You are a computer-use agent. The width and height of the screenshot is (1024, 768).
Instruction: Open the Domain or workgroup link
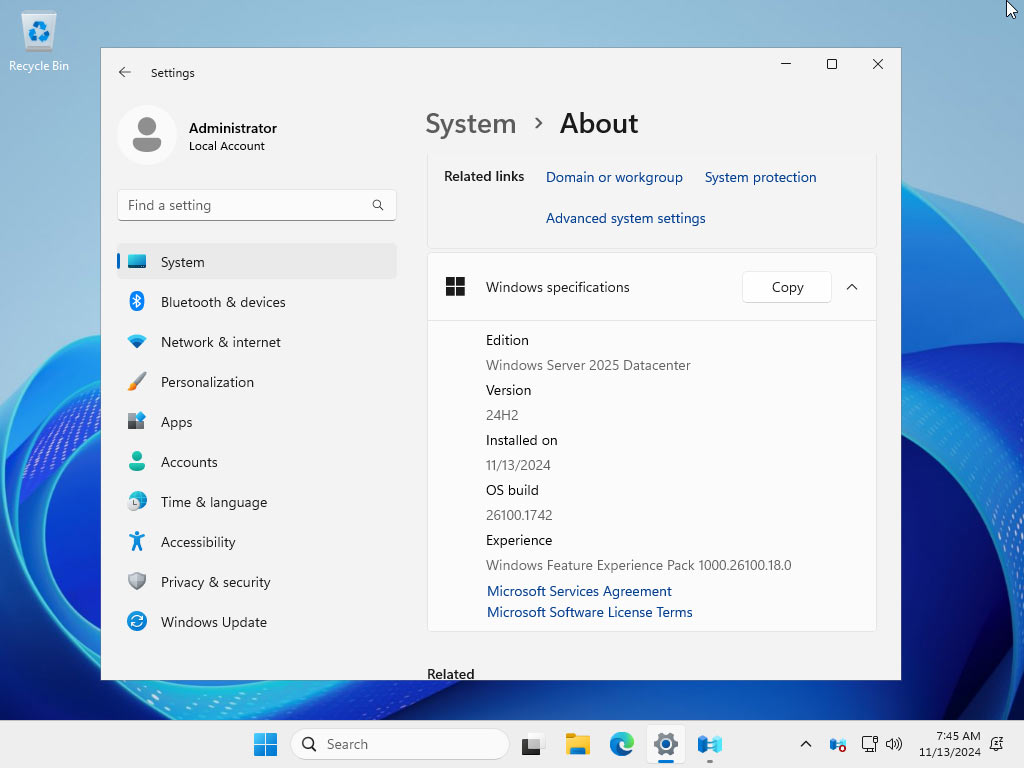(x=614, y=177)
